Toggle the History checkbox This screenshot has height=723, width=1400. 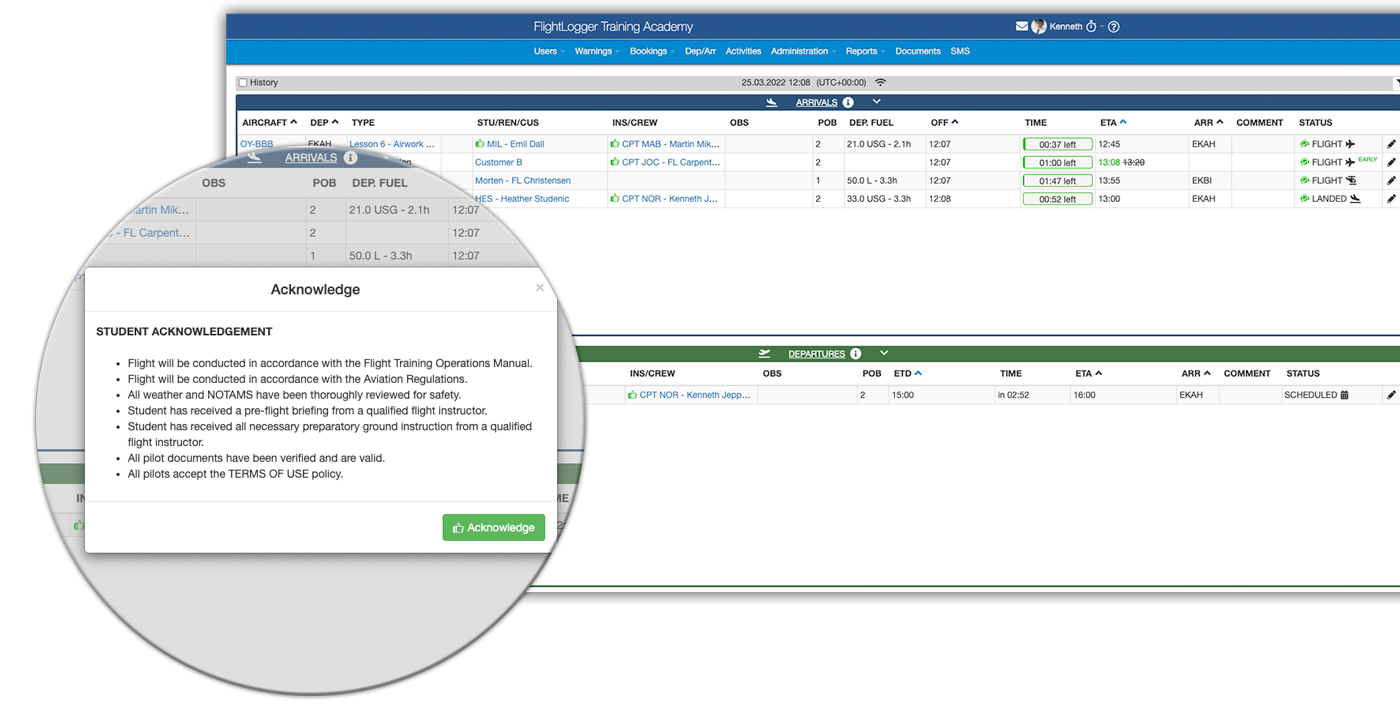[243, 83]
